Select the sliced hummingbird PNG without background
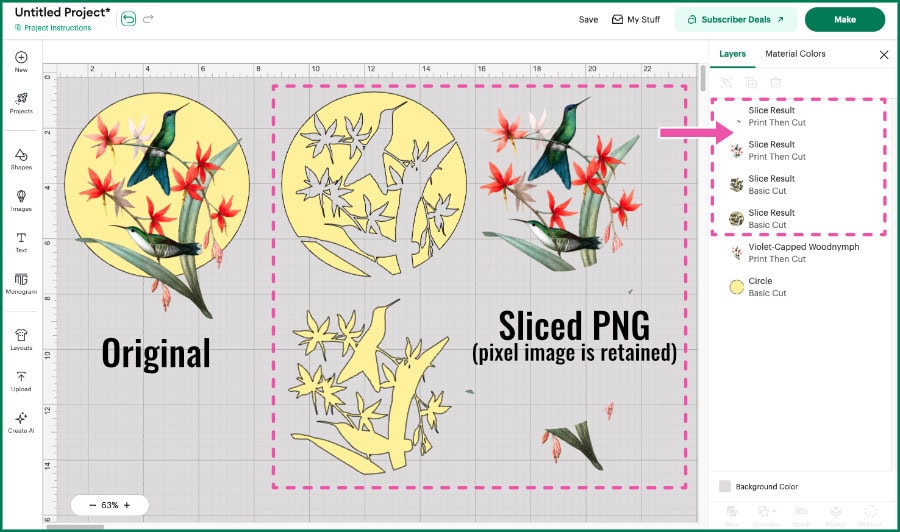Viewport: 900px width, 532px height. click(560, 184)
